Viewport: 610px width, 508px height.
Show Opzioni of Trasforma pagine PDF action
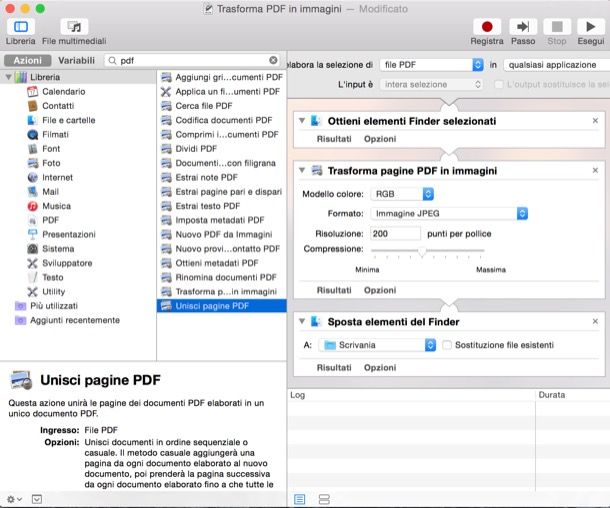coord(380,290)
